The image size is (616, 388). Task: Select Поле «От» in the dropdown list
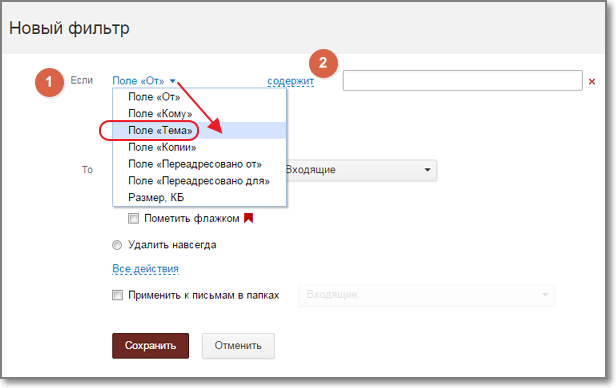point(200,97)
